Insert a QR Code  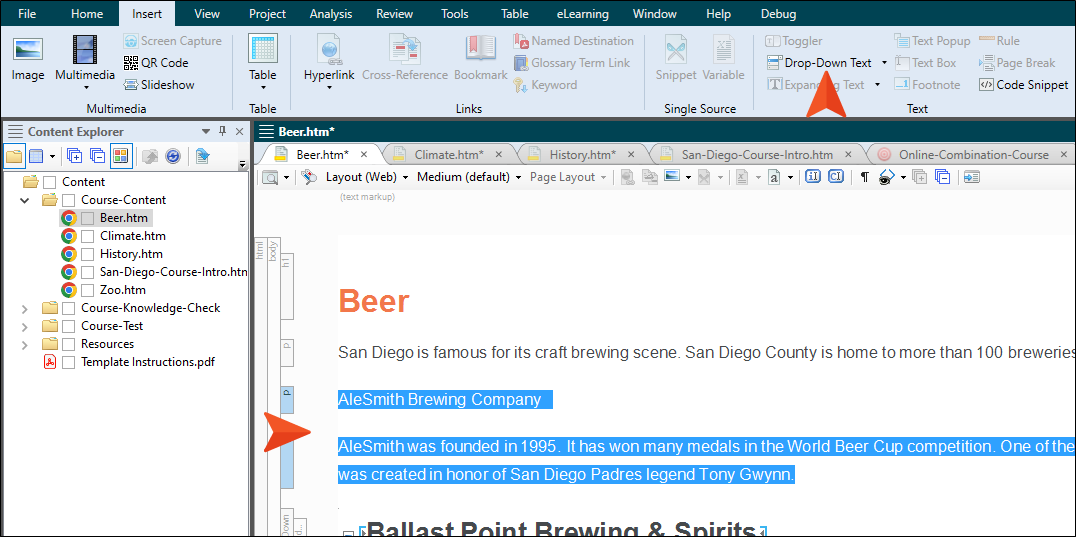click(x=156, y=62)
